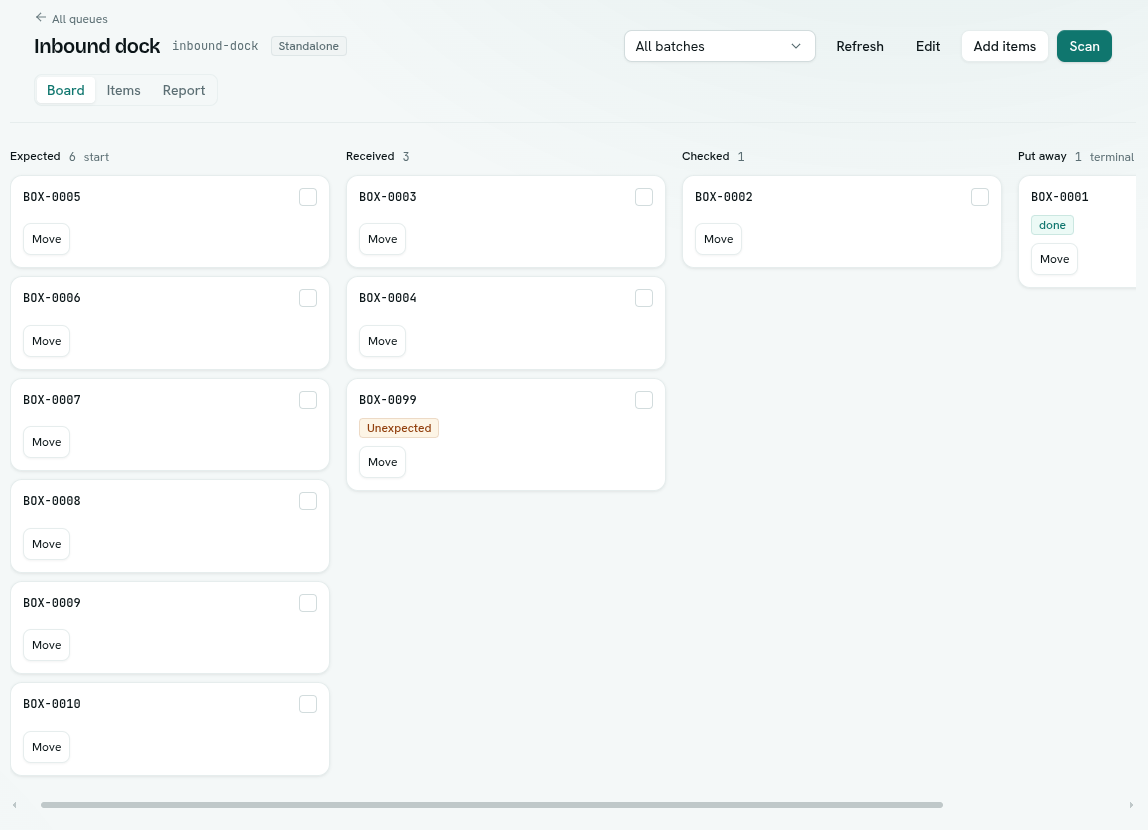Start a Scan
This screenshot has height=830, width=1148.
pyautogui.click(x=1084, y=46)
